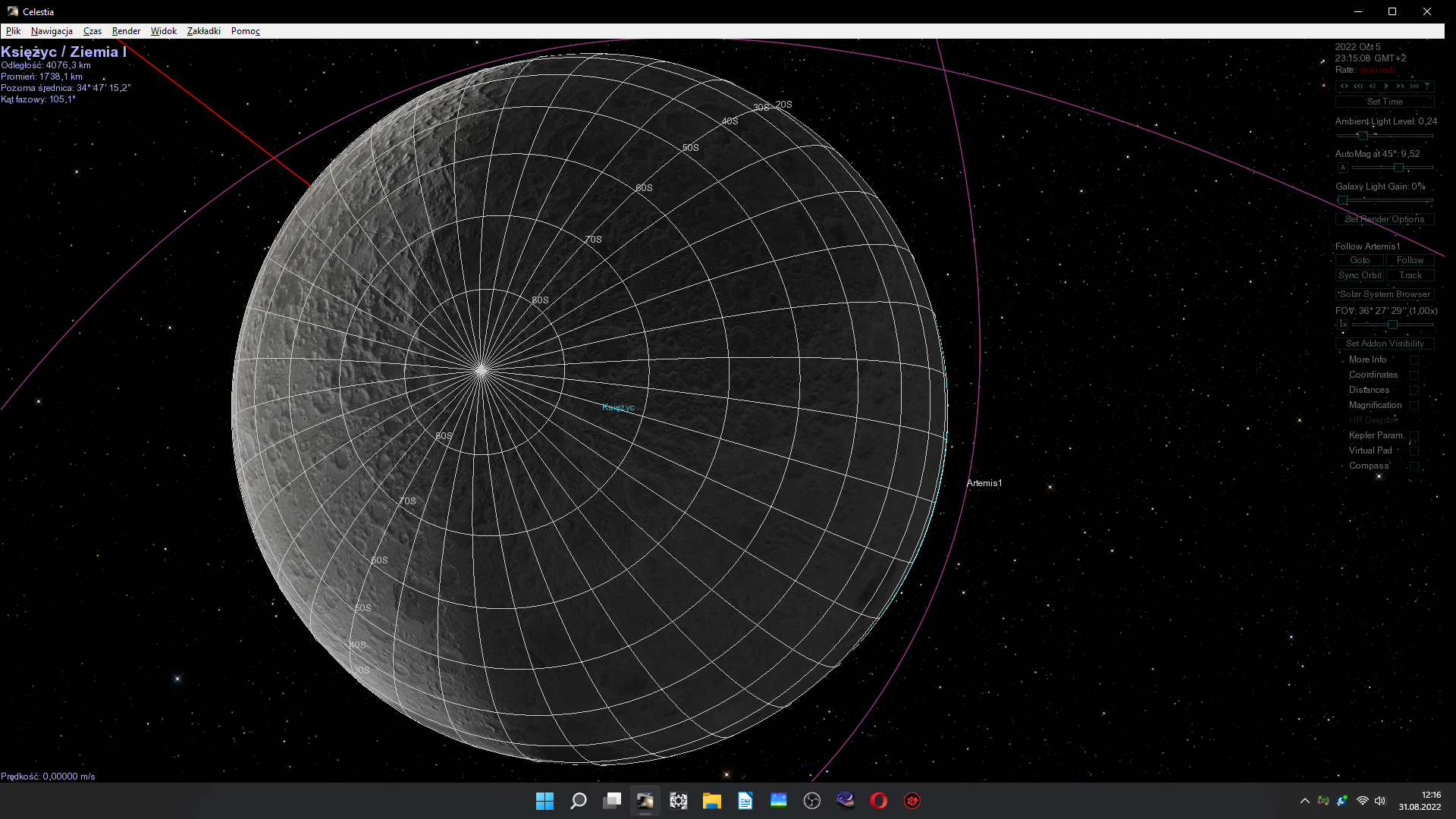Enable the Distances checkbox
This screenshot has width=1456, height=819.
(1414, 391)
